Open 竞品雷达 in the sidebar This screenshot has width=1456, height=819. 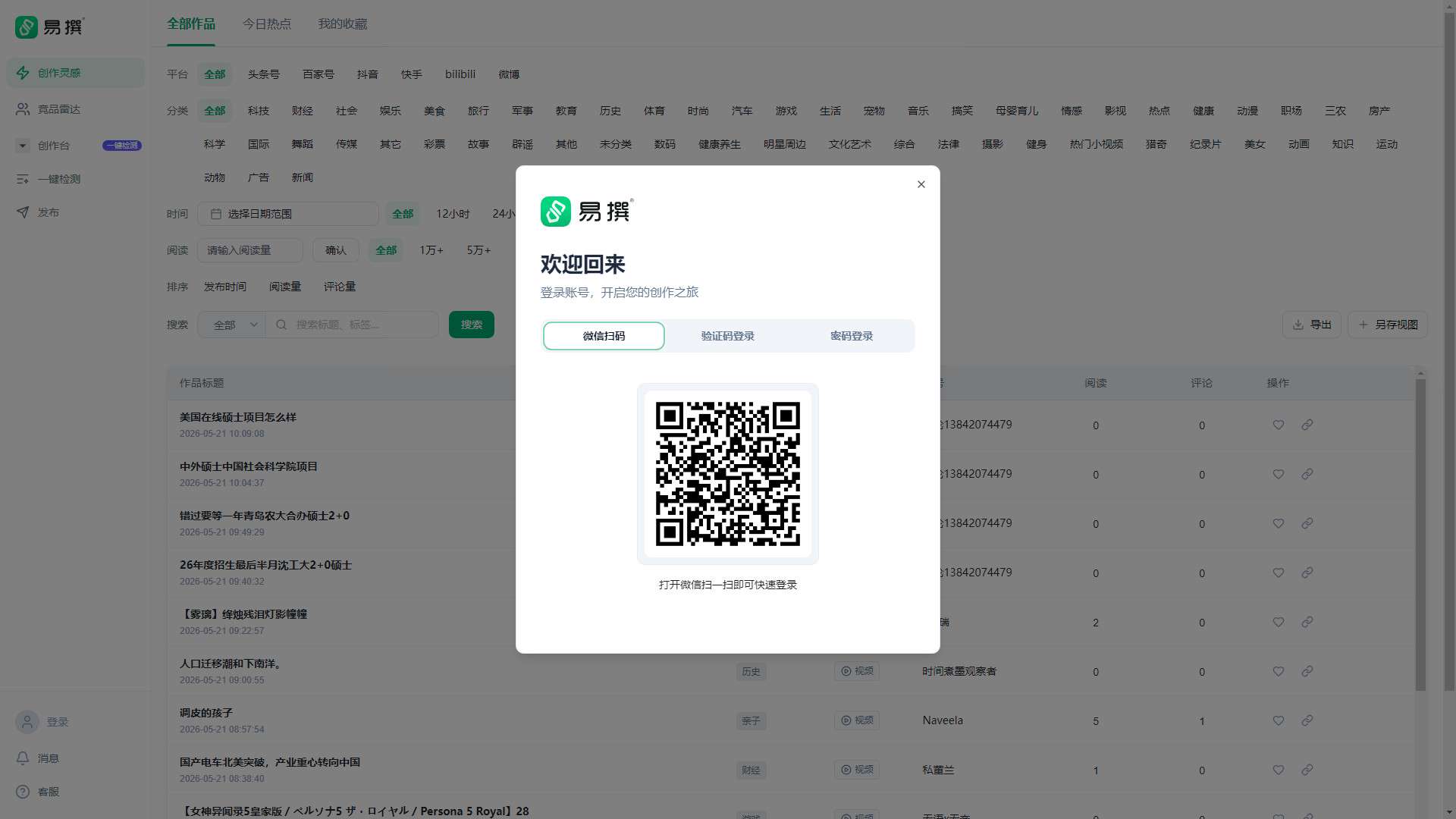[x=76, y=109]
